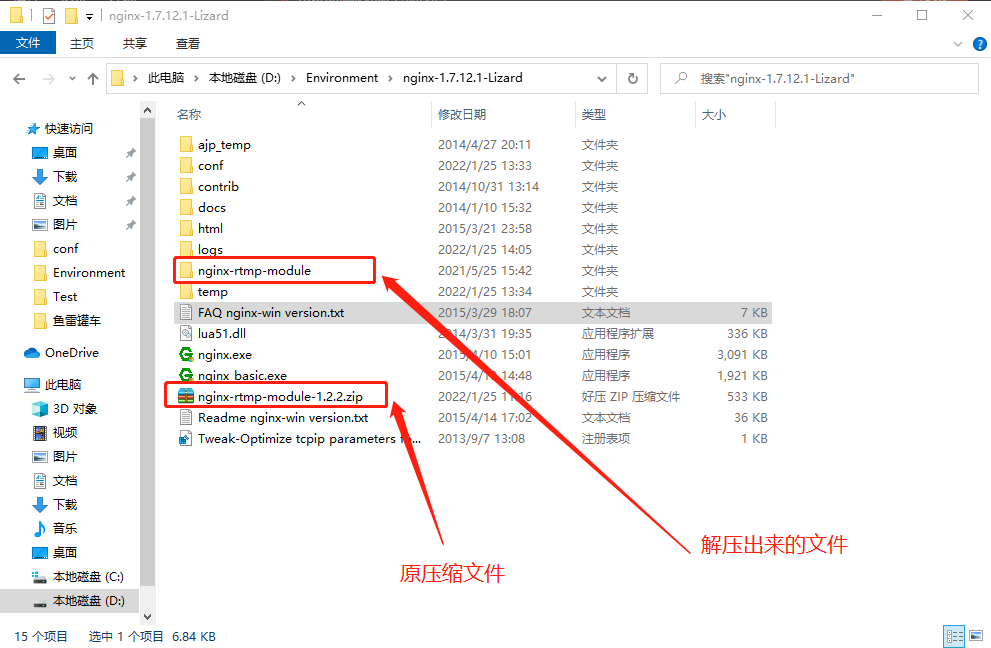Click the refresh button next to address bar
Screen dimensions: 991x648
tap(632, 78)
